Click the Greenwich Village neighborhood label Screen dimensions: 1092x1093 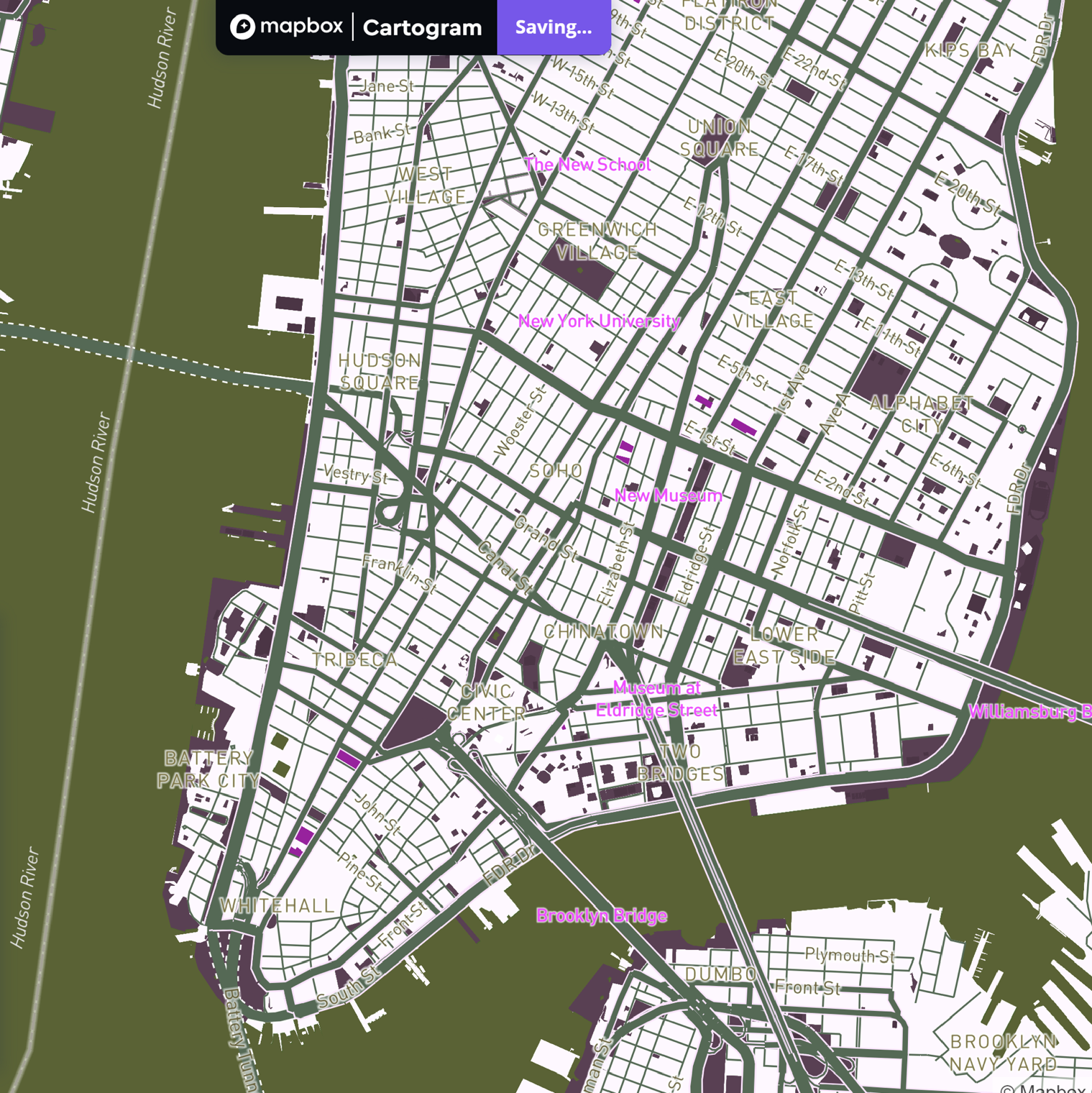597,241
